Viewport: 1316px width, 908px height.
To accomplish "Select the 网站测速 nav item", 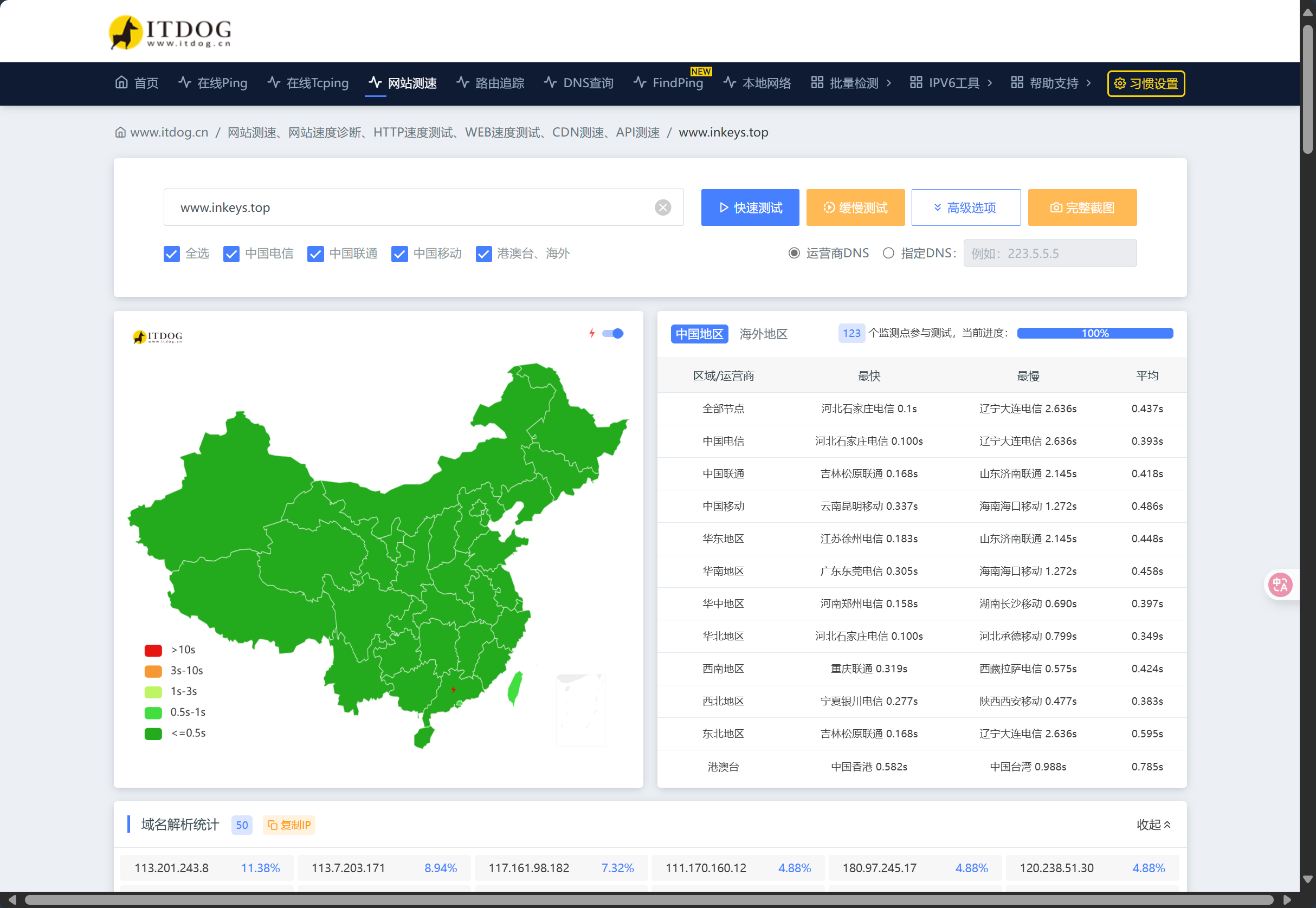I will click(x=402, y=83).
